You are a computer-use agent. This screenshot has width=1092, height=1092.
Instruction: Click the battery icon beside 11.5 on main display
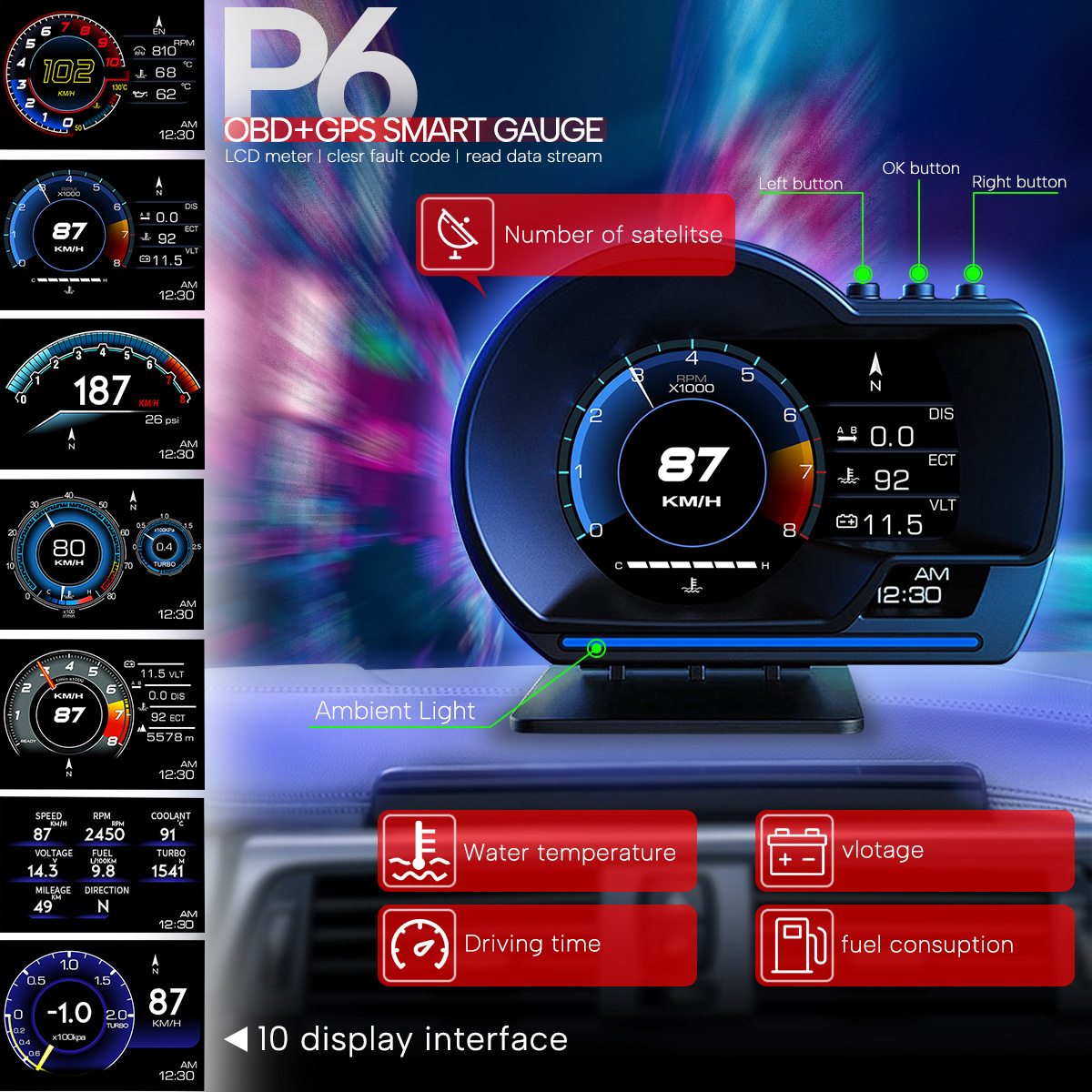pyautogui.click(x=846, y=522)
